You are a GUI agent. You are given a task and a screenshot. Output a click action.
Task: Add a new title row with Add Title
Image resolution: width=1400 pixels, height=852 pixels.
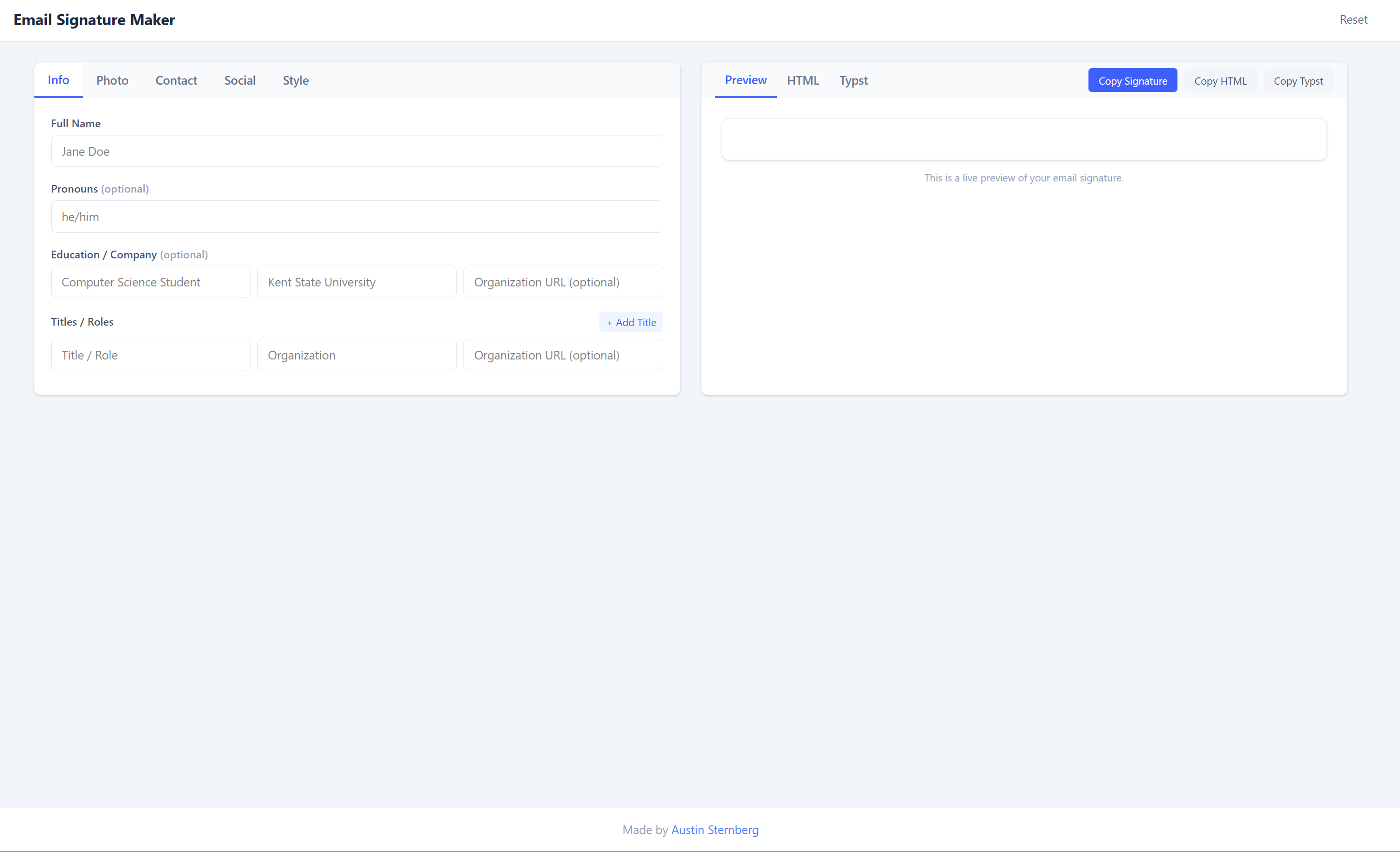(631, 322)
